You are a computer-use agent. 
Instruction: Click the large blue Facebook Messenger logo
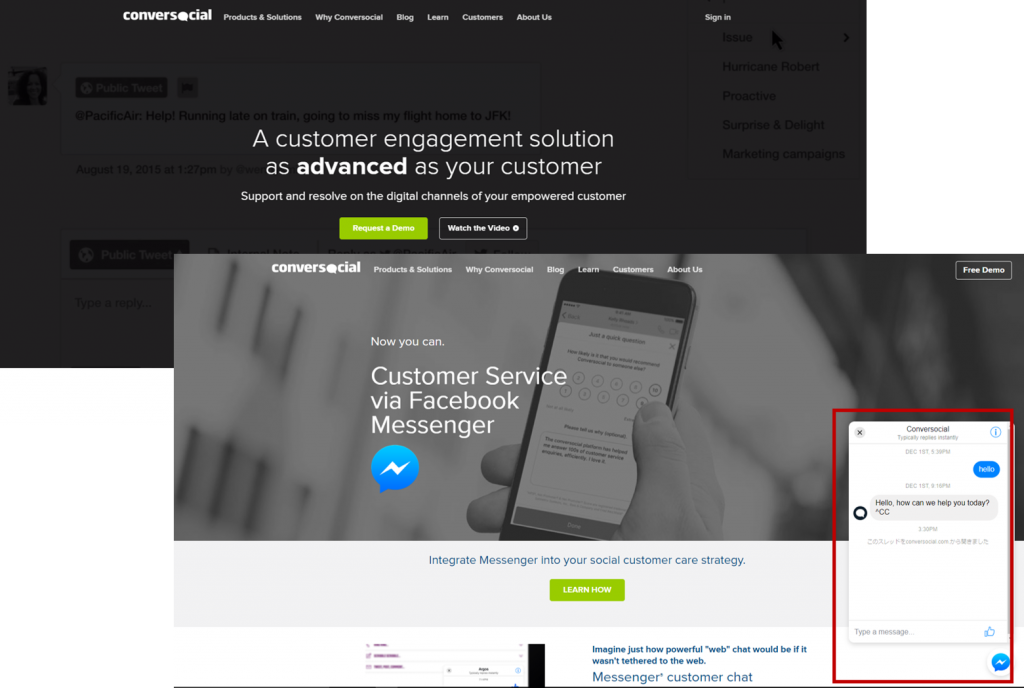tap(395, 468)
